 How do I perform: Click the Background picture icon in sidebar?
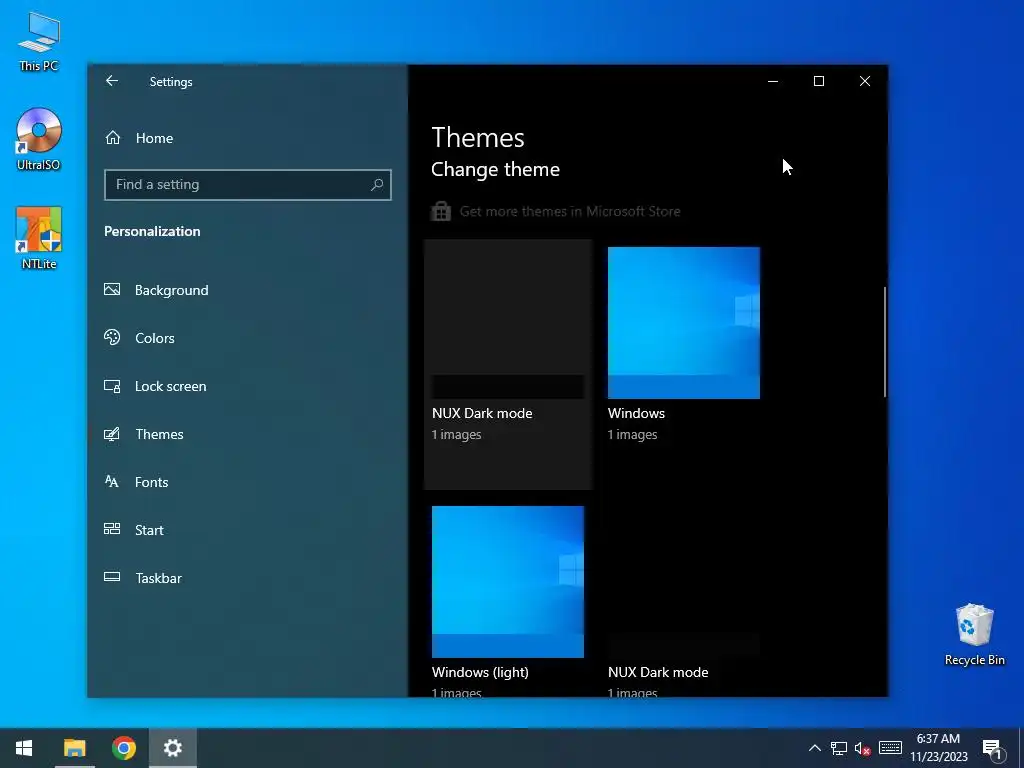(112, 289)
